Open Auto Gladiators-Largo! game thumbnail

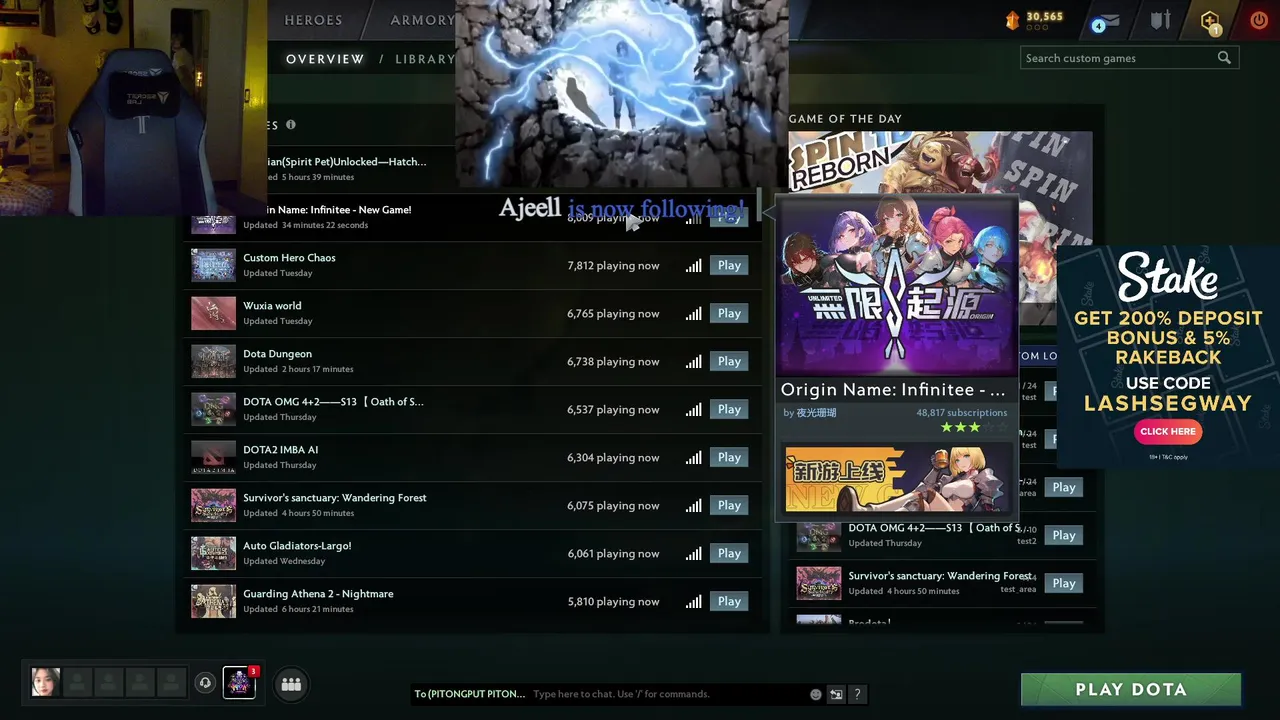pos(213,553)
